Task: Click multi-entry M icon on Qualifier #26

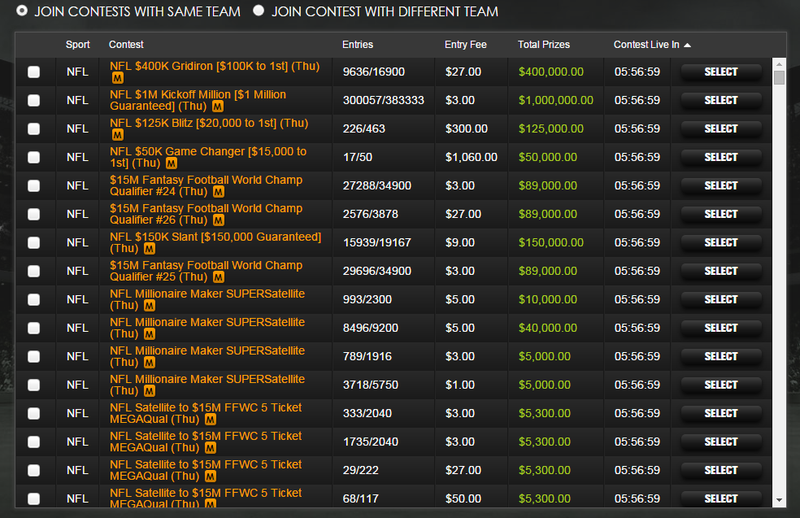Action: (218, 220)
